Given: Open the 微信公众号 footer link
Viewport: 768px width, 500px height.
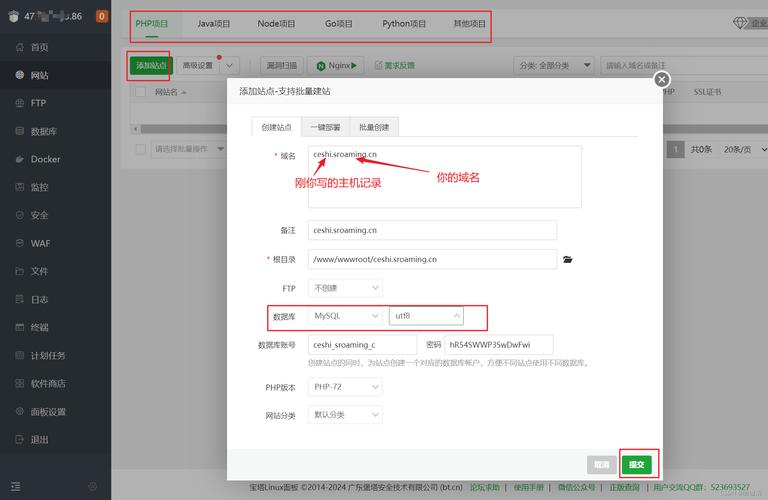Looking at the screenshot, I should pyautogui.click(x=576, y=487).
